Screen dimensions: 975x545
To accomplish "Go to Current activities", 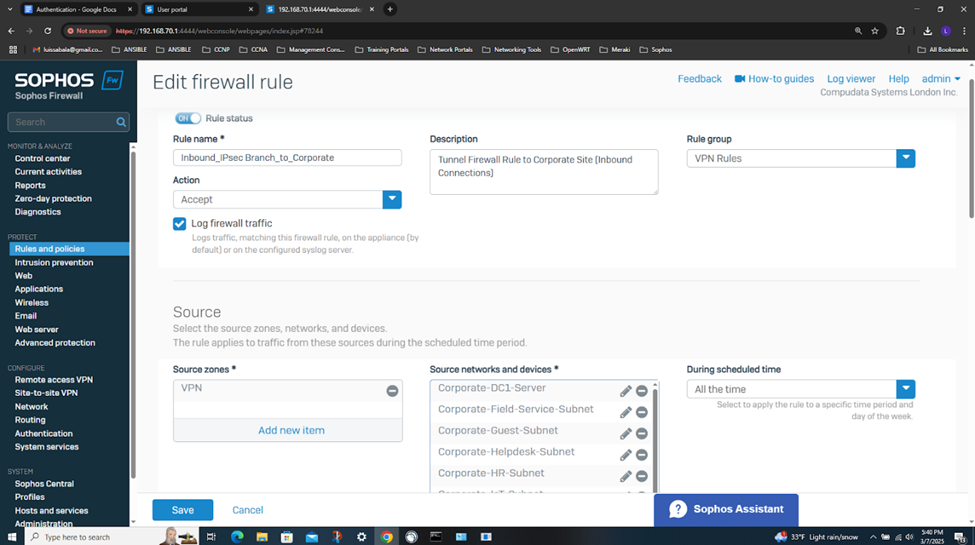I will (48, 172).
